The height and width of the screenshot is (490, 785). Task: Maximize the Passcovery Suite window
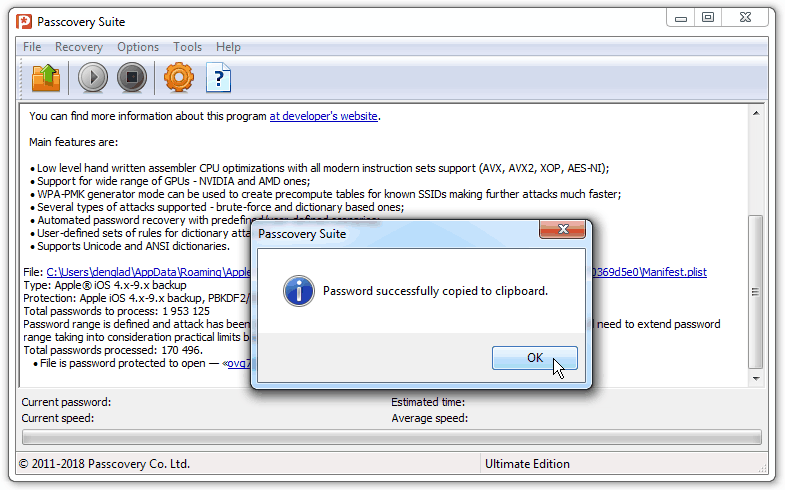click(707, 18)
